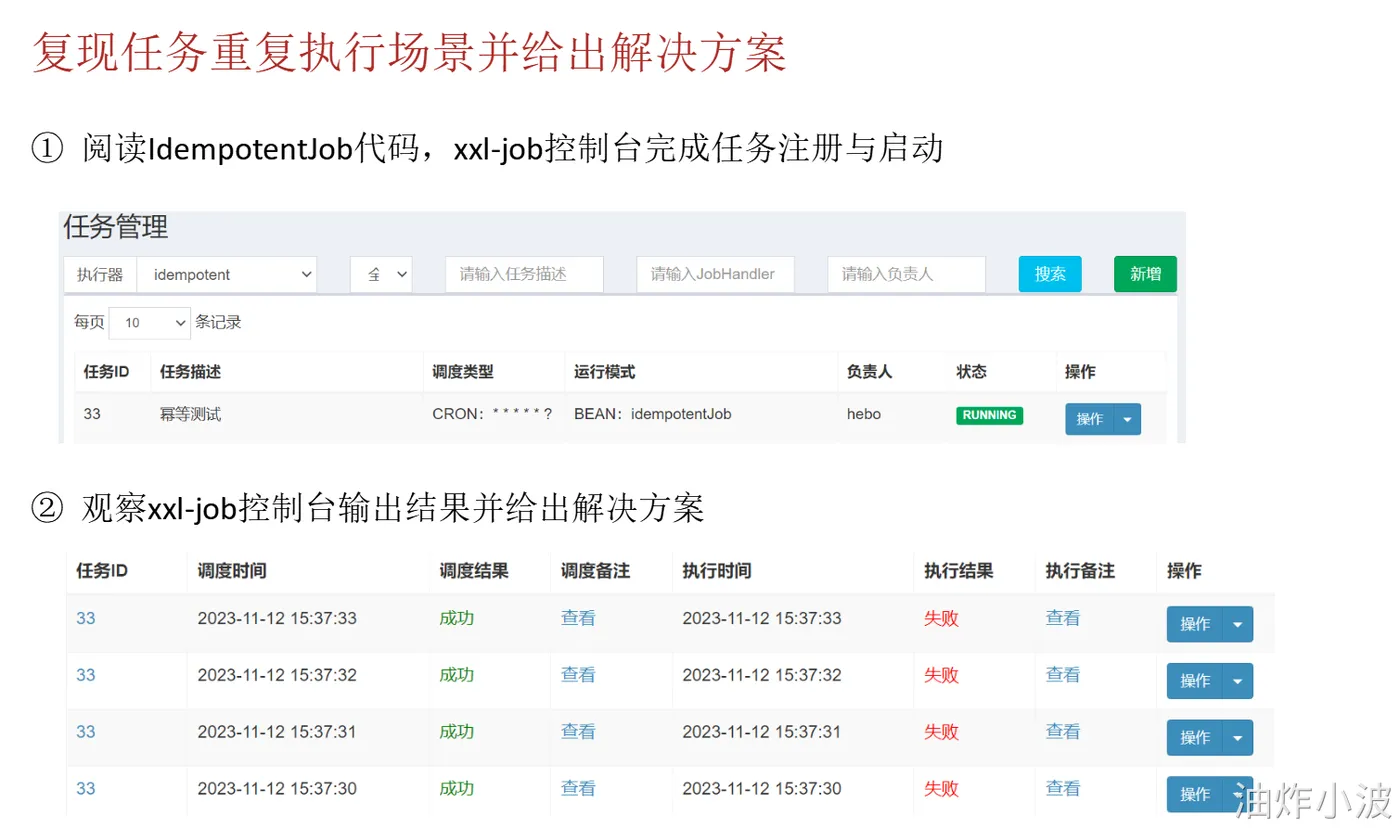Click the 执行时间 column header

click(x=717, y=571)
